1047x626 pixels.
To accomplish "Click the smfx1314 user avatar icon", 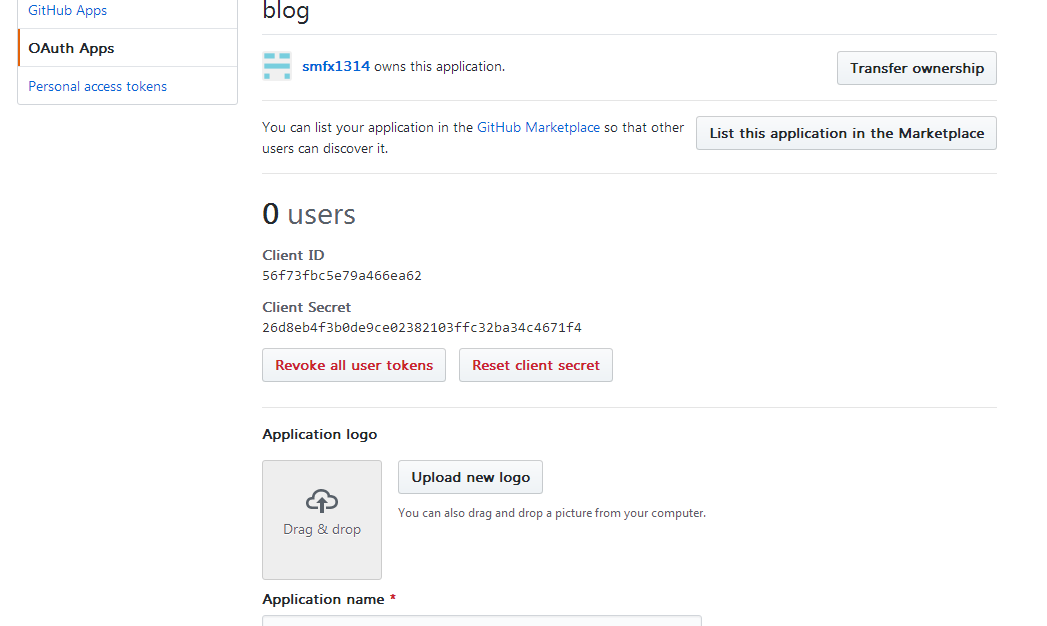I will click(x=277, y=66).
